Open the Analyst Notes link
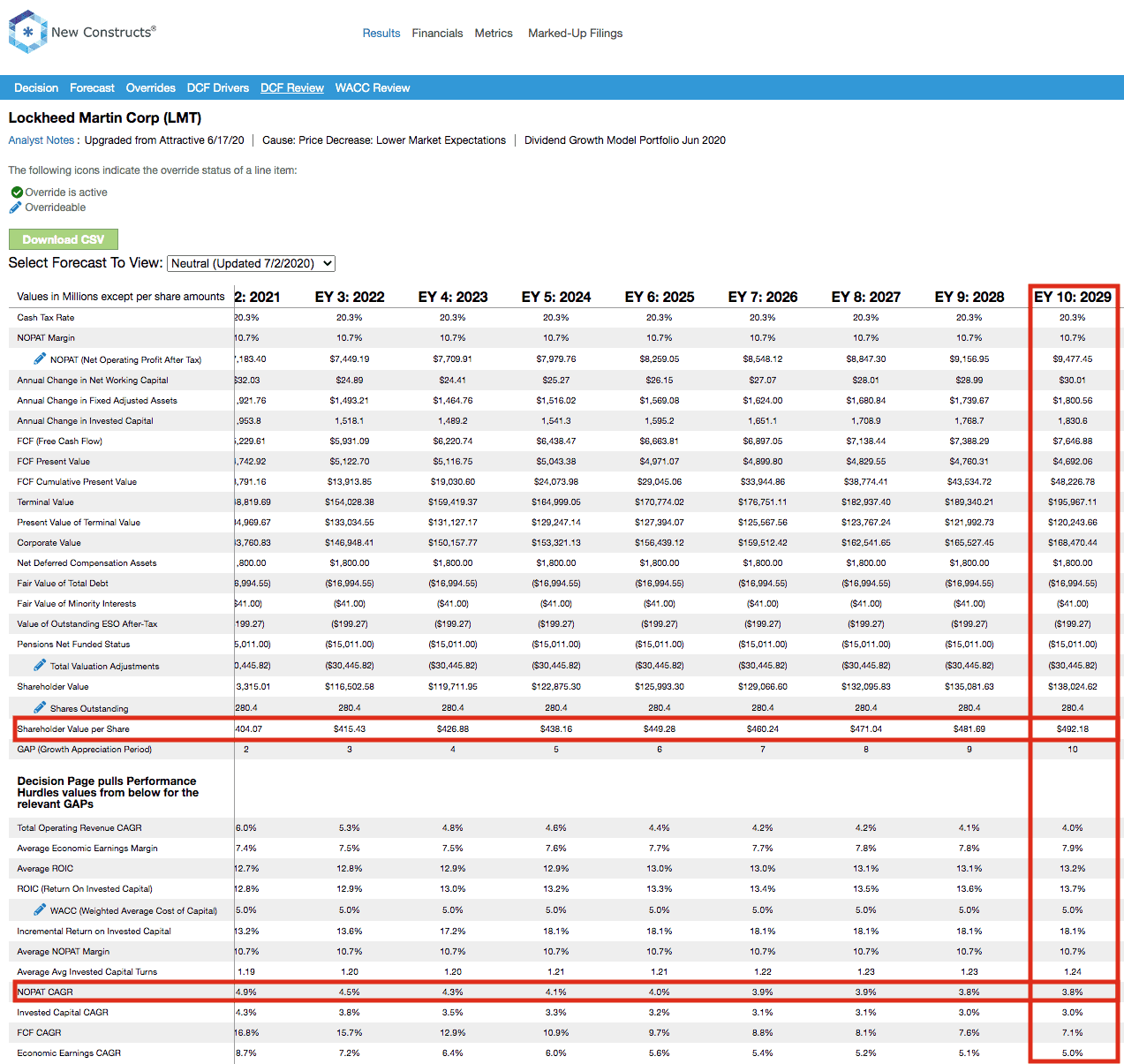The height and width of the screenshot is (1064, 1124). (x=41, y=140)
